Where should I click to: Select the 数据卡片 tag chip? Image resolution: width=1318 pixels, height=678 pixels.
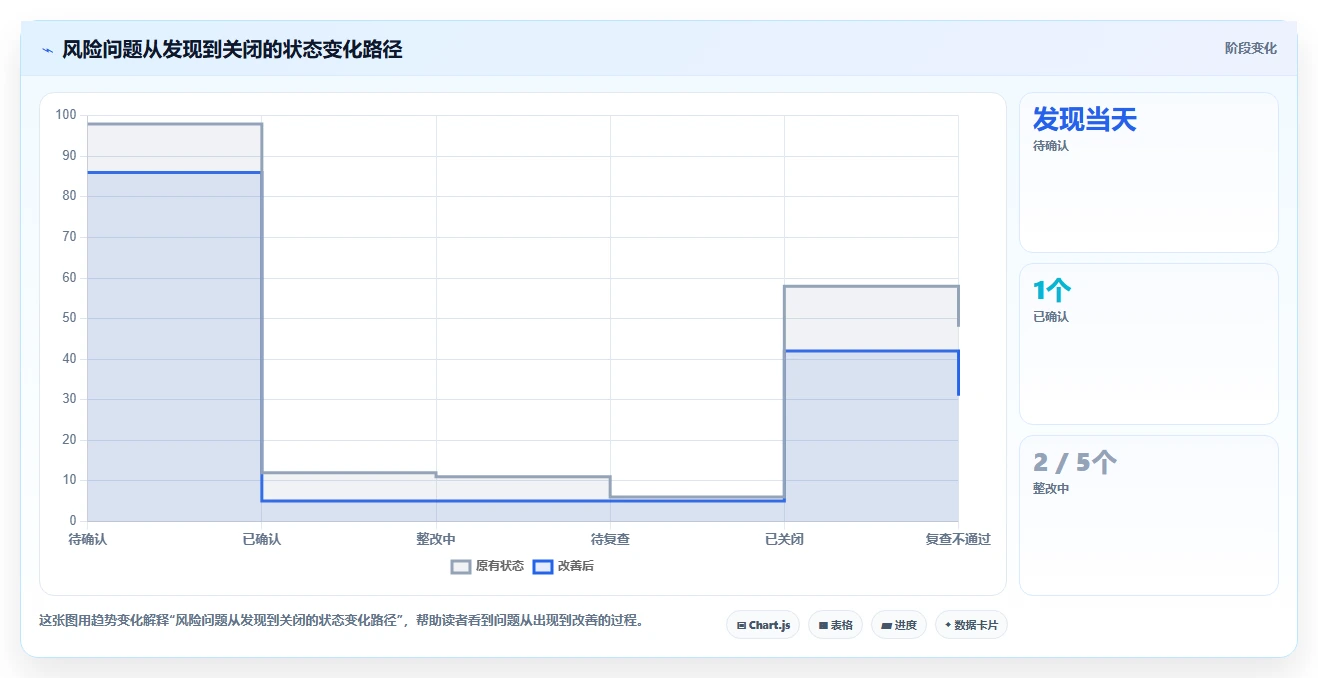pyautogui.click(x=971, y=625)
